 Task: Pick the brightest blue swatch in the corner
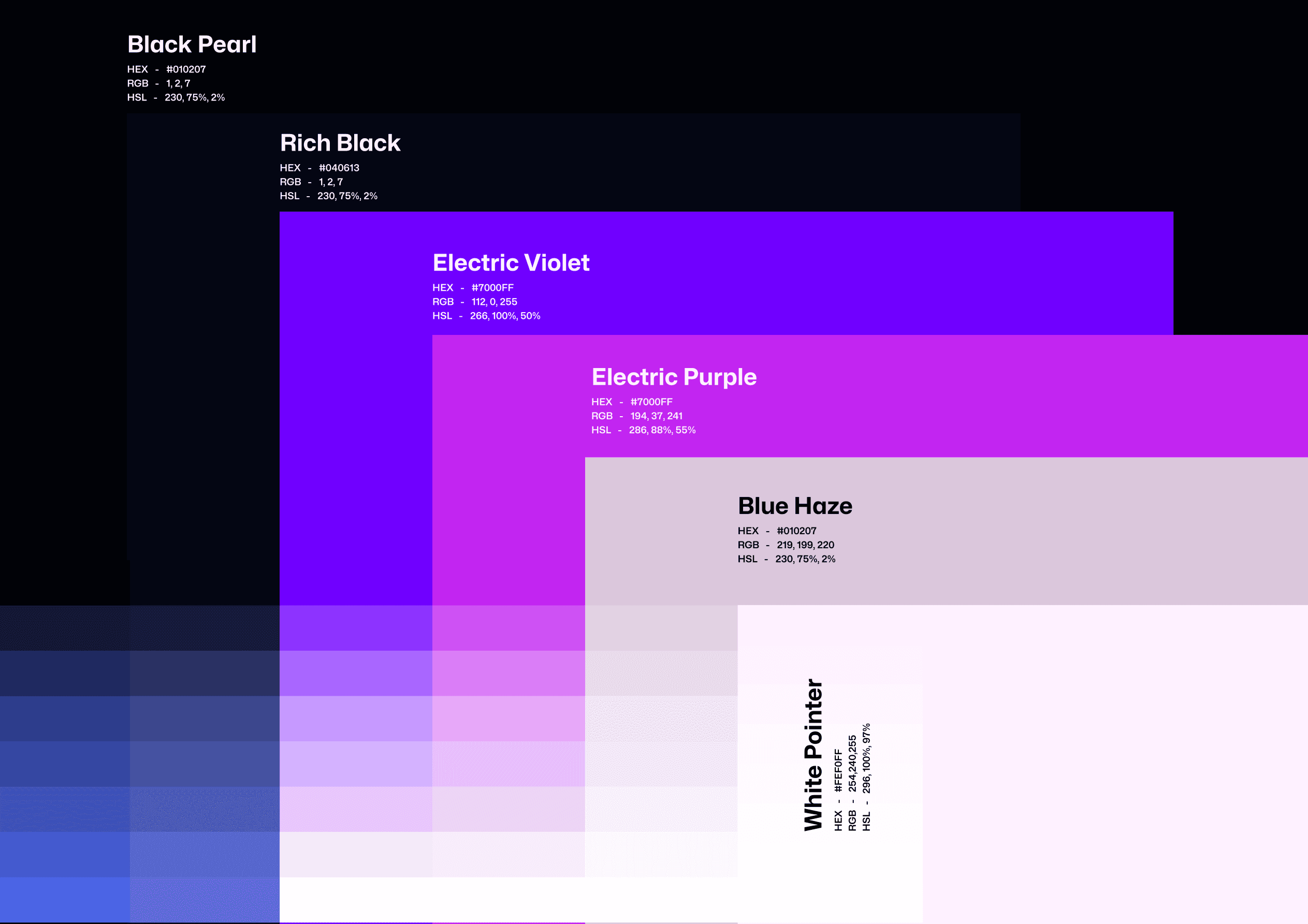[x=65, y=900]
